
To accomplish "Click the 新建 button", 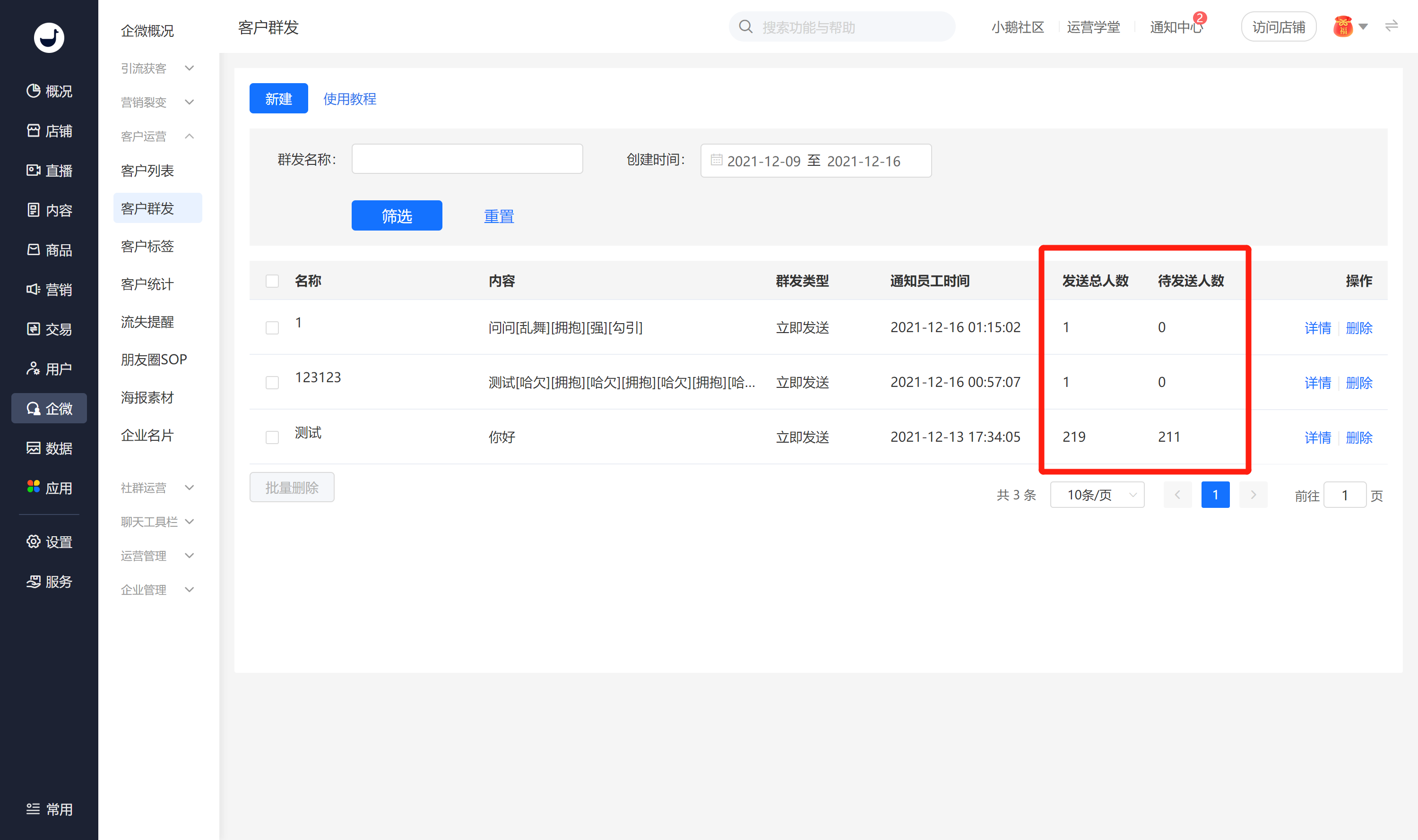I will coord(278,98).
